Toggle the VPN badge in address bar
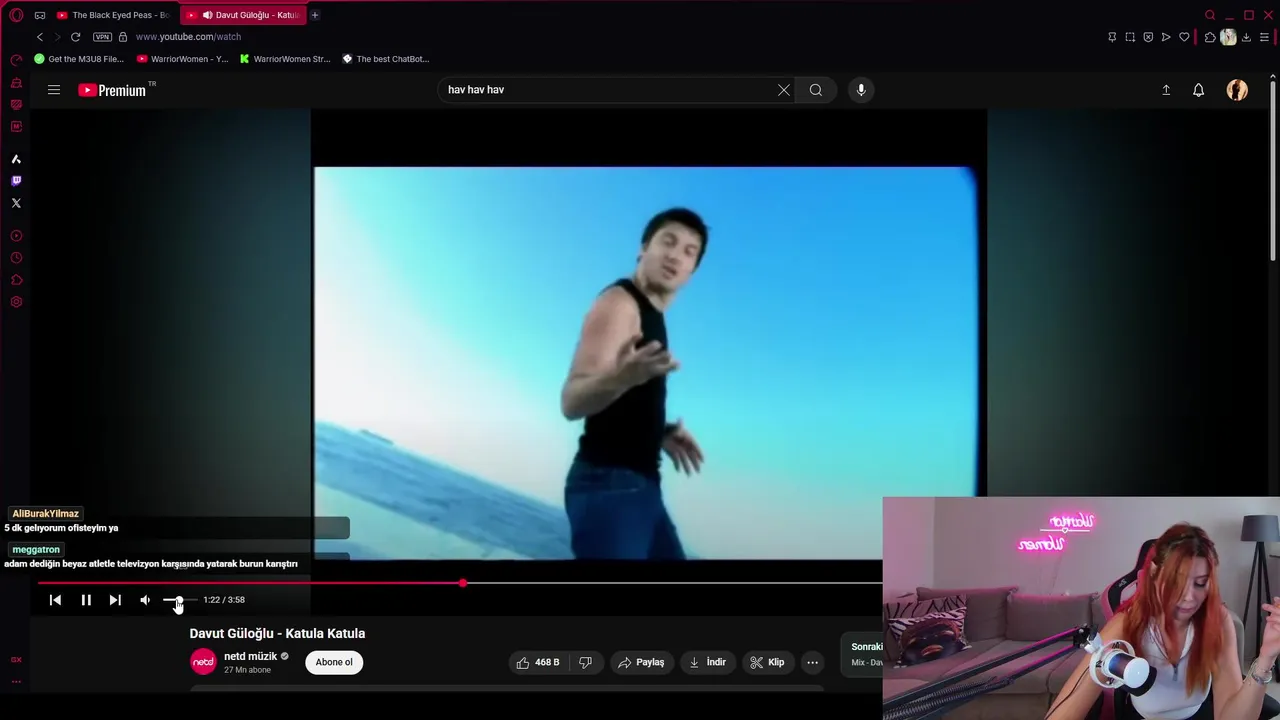The height and width of the screenshot is (720, 1280). click(102, 37)
